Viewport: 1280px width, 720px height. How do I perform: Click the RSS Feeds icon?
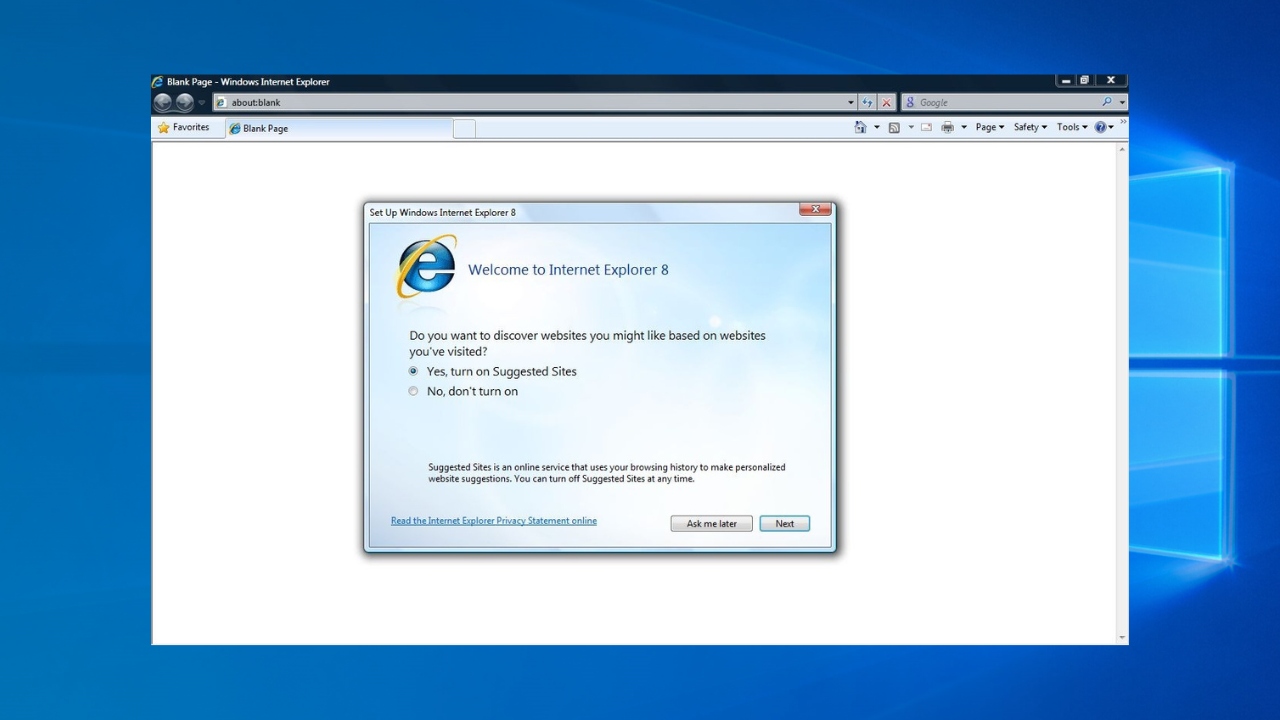[894, 127]
